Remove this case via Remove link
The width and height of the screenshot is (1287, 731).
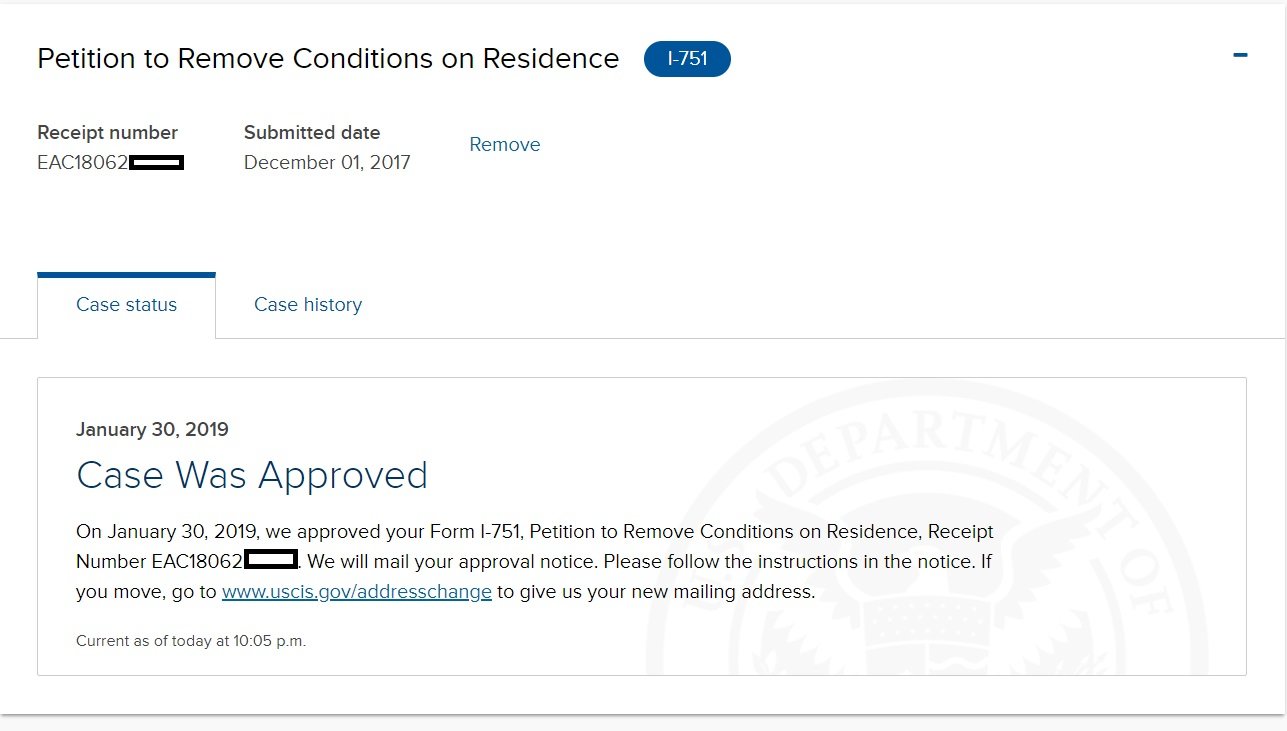505,144
